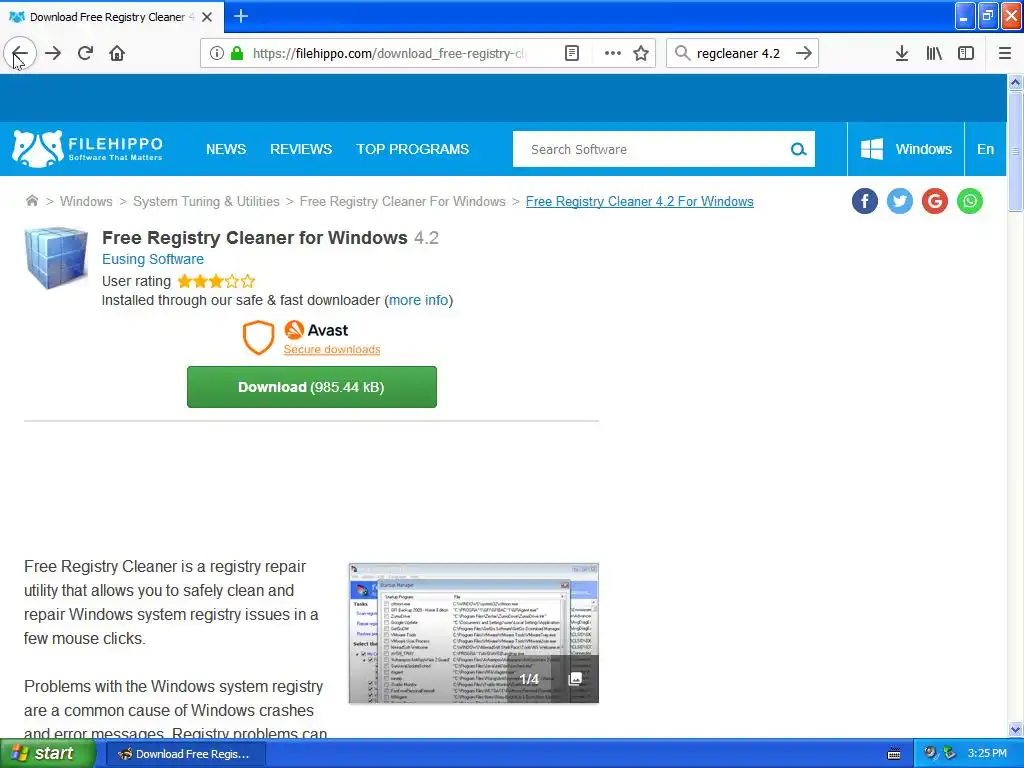Click Windows breadcrumb link
The height and width of the screenshot is (768, 1024).
[x=86, y=201]
